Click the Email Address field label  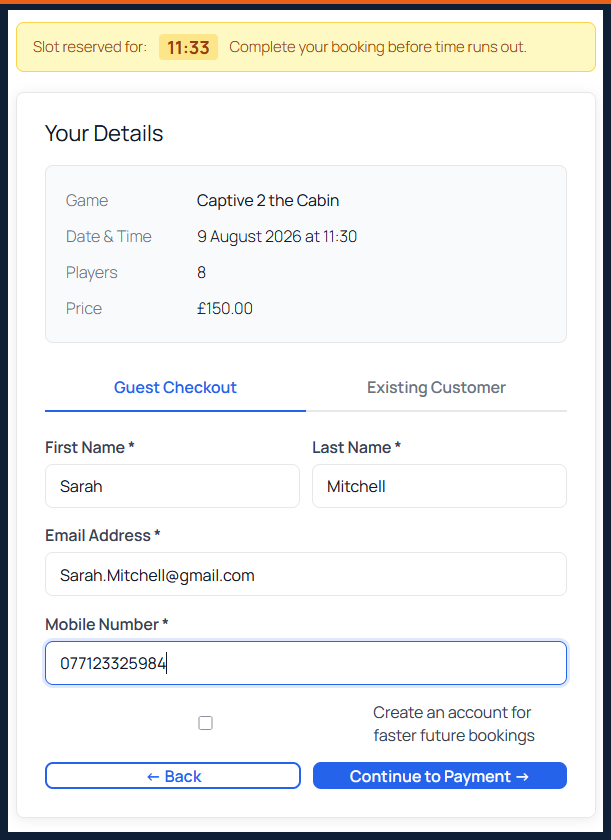[103, 535]
